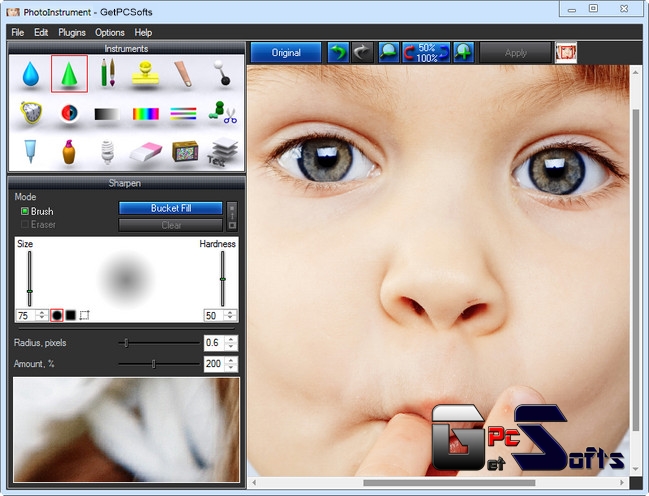Select the object removal scissors tool

222,113
